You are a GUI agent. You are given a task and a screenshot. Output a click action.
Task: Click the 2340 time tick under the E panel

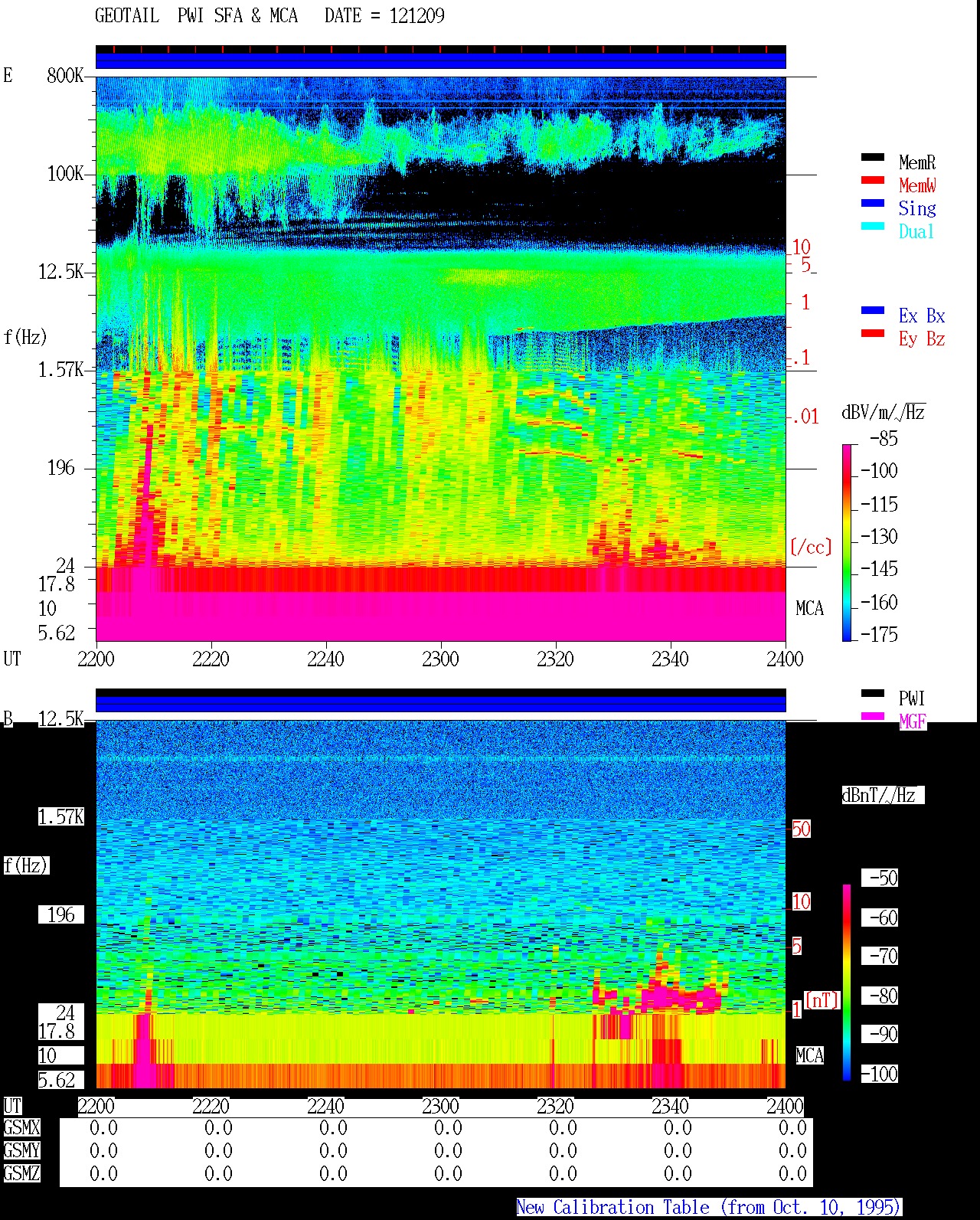670,659
